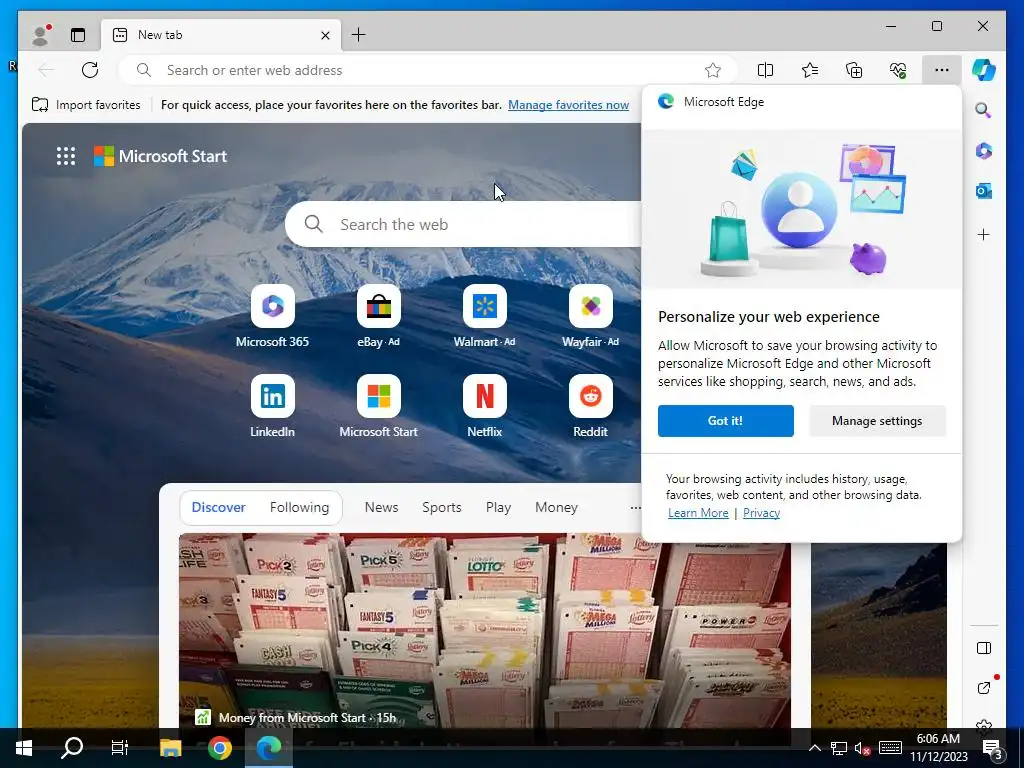
Task: Open the Money category
Action: (556, 507)
